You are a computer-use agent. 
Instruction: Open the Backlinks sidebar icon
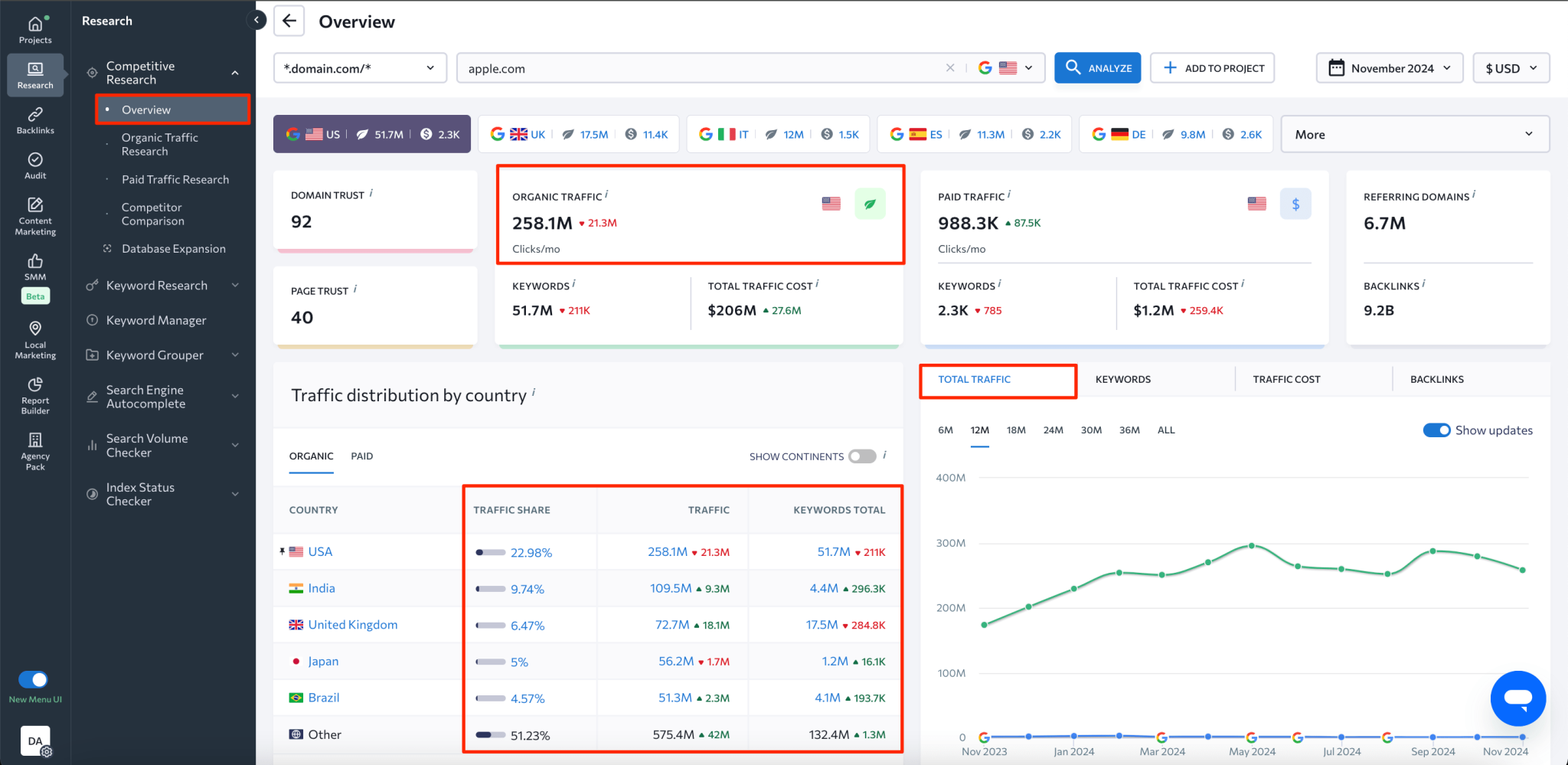pos(35,120)
